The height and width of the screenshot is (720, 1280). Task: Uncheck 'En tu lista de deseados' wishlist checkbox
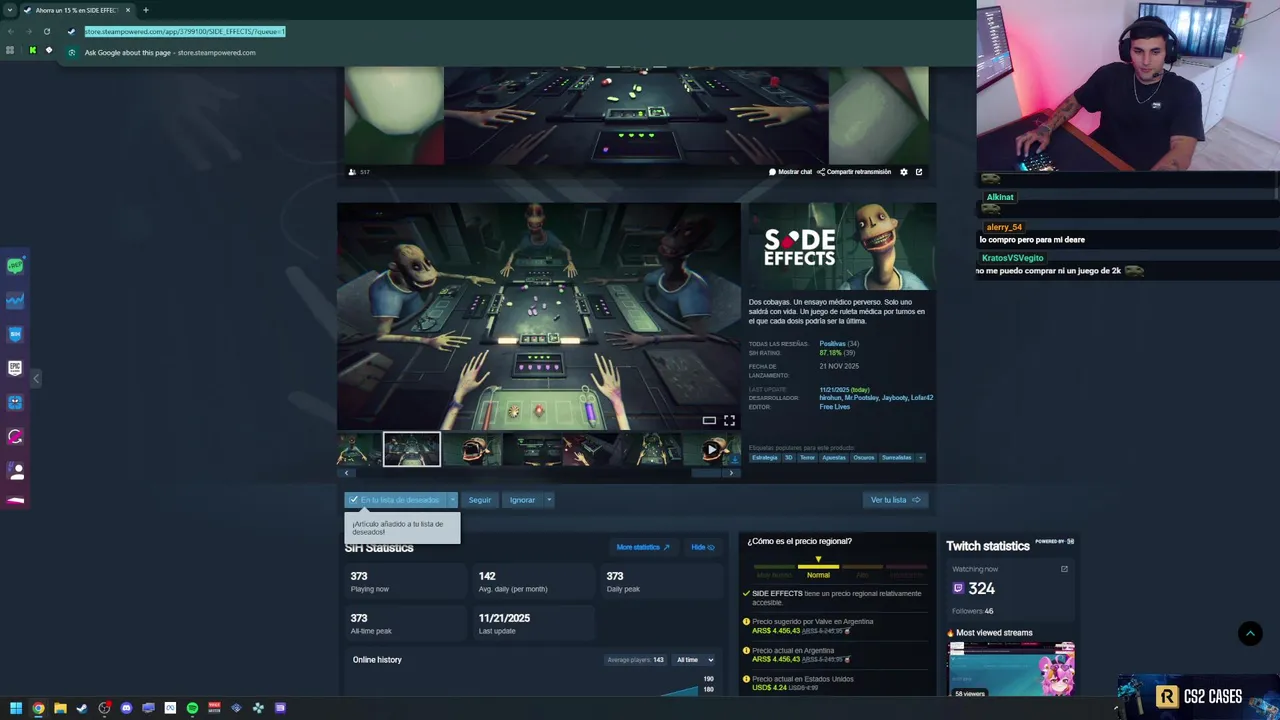pyautogui.click(x=354, y=500)
